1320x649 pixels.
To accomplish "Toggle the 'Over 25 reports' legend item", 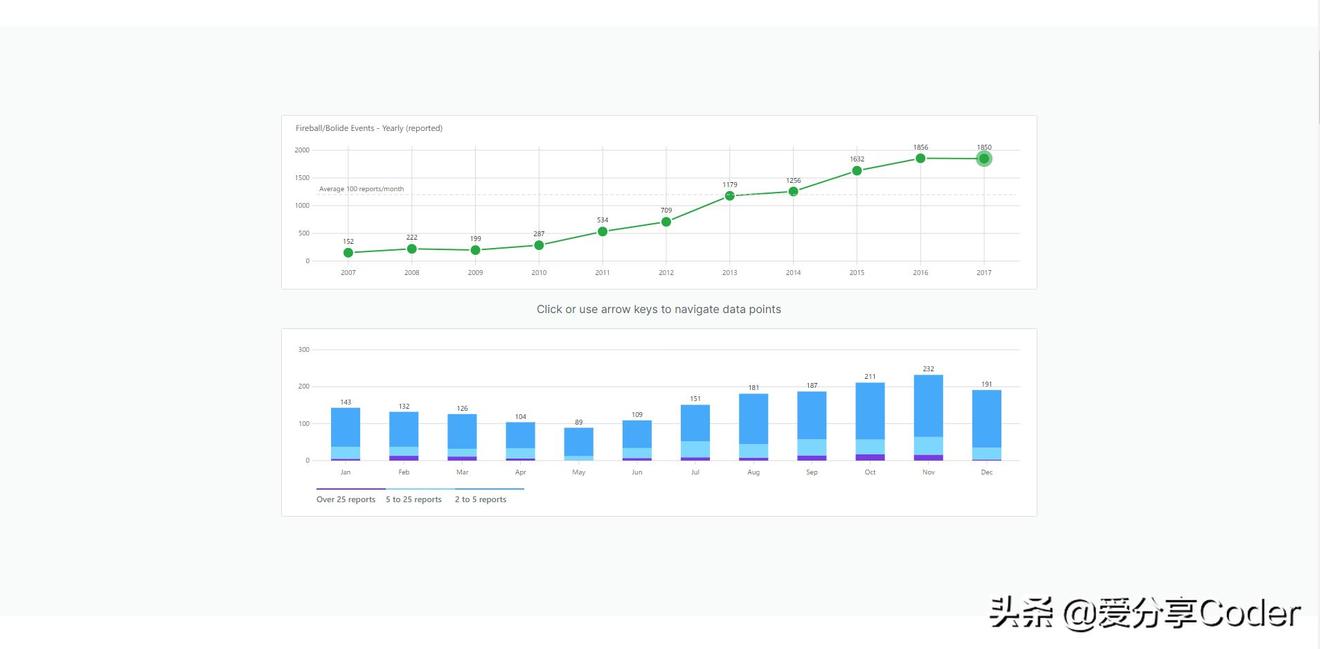I will [x=347, y=499].
